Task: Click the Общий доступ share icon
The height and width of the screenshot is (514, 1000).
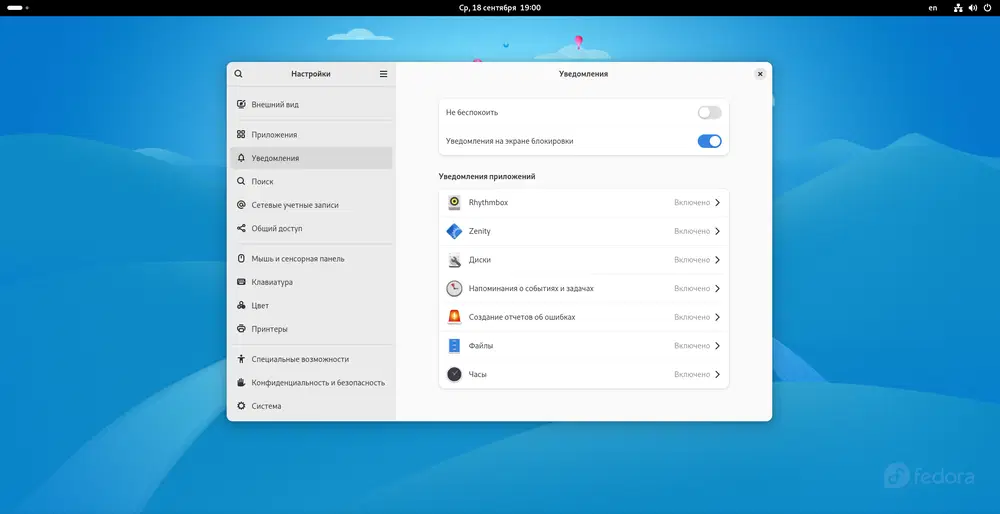Action: point(241,228)
